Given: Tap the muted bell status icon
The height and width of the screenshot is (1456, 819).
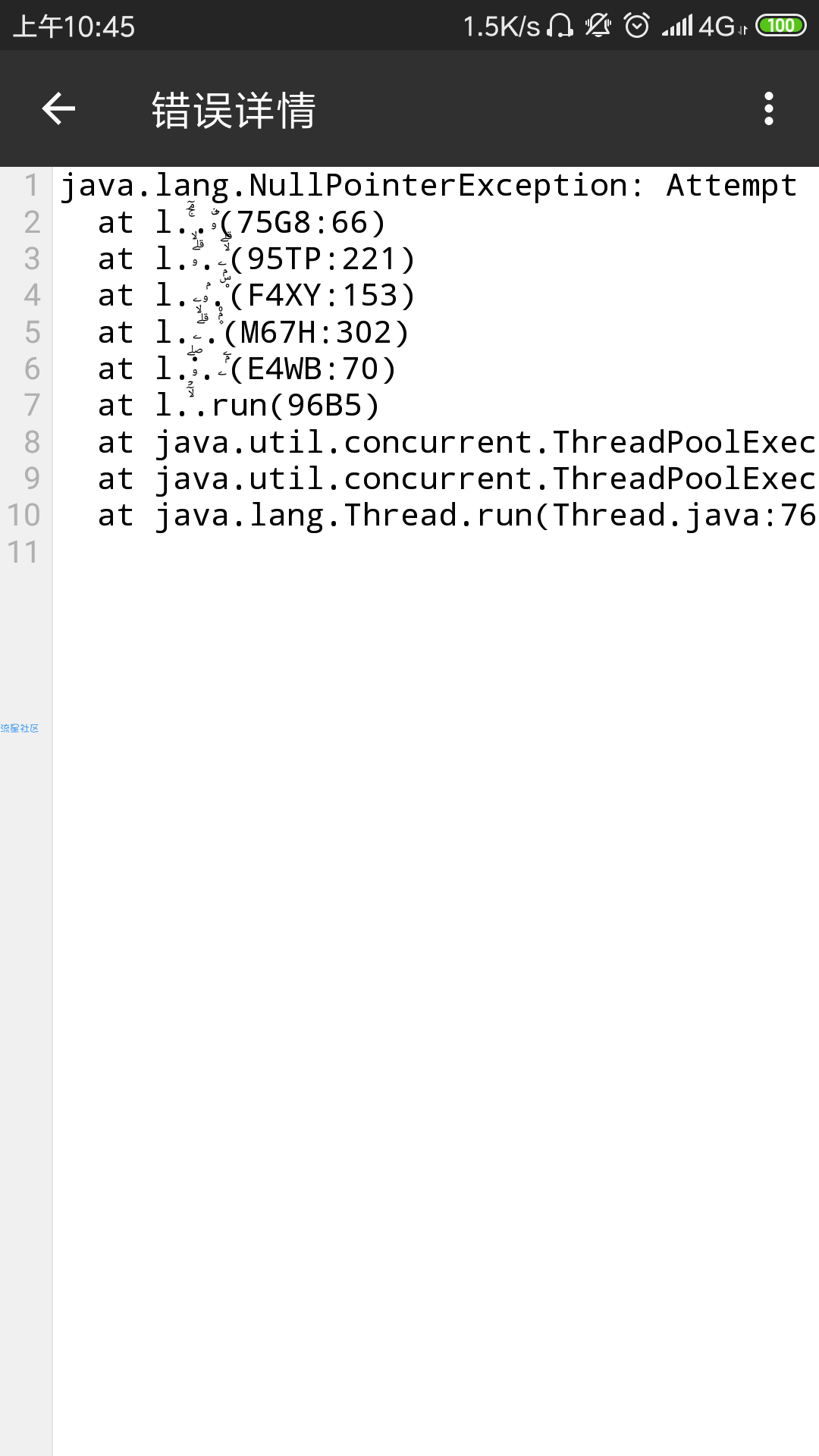Looking at the screenshot, I should [x=598, y=26].
